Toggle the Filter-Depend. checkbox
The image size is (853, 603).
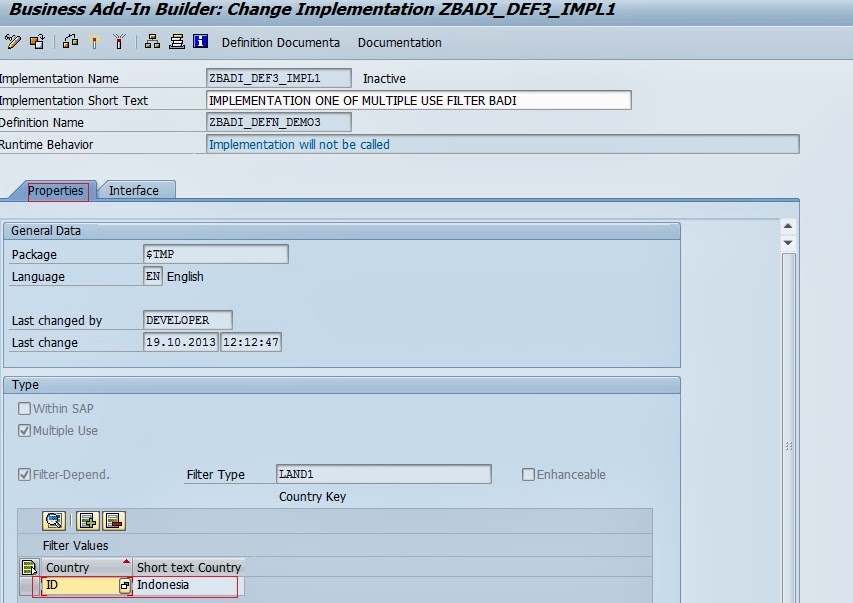click(24, 474)
